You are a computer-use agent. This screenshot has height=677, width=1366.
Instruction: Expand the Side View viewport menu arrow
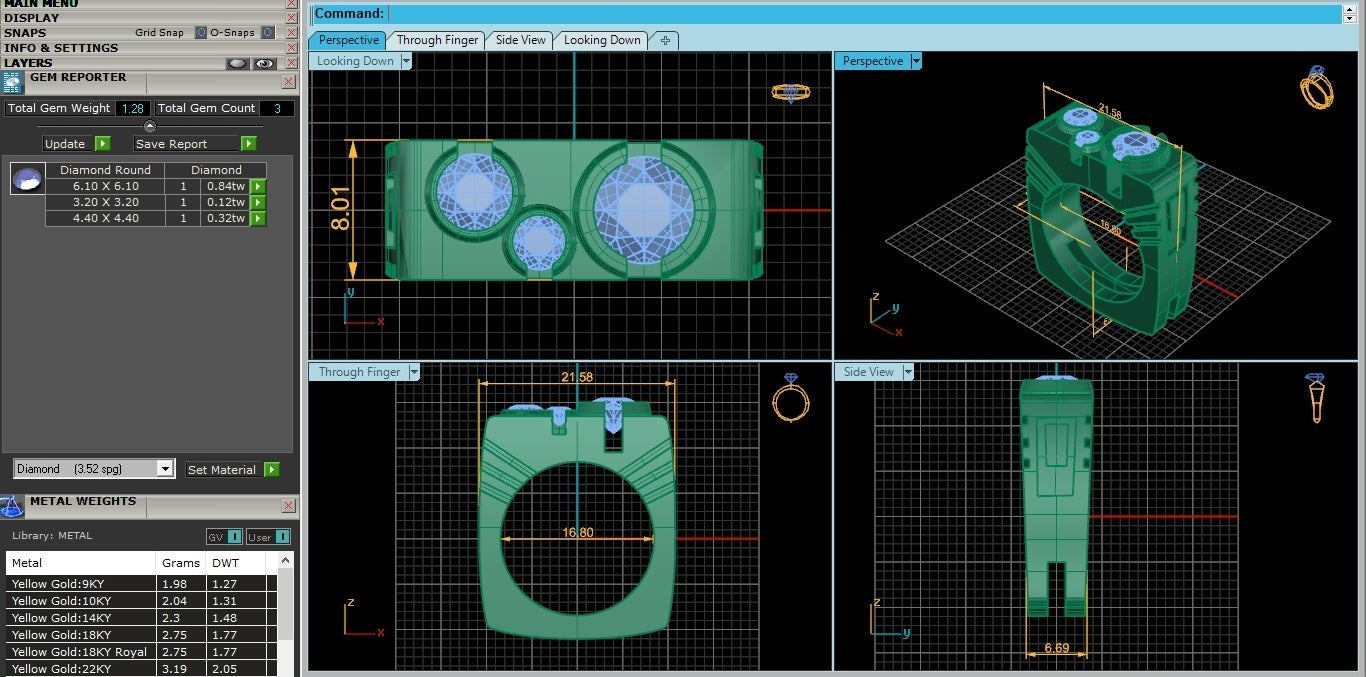click(908, 372)
